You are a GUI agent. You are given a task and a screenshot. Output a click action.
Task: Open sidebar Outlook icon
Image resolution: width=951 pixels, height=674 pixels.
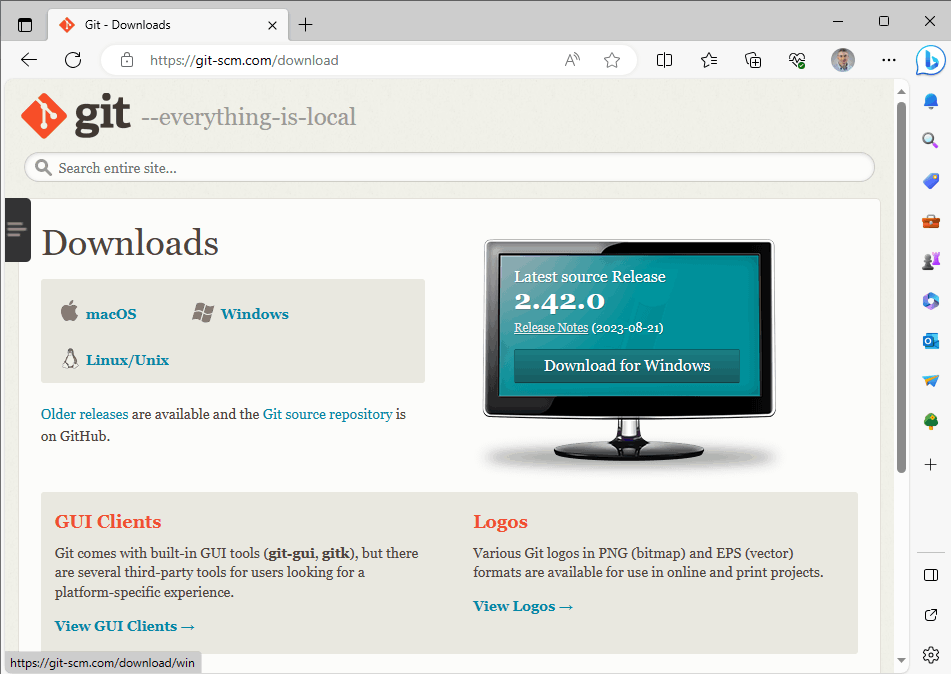tap(930, 341)
